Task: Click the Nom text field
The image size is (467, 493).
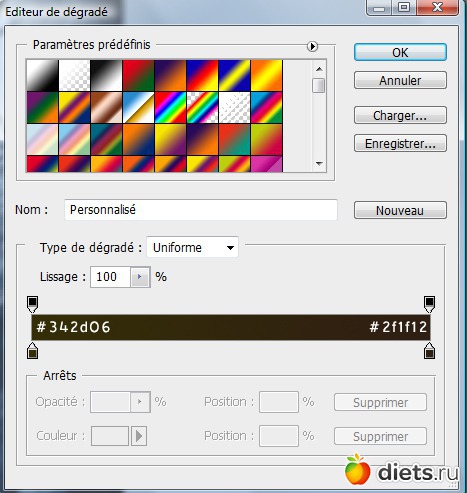Action: [201, 210]
